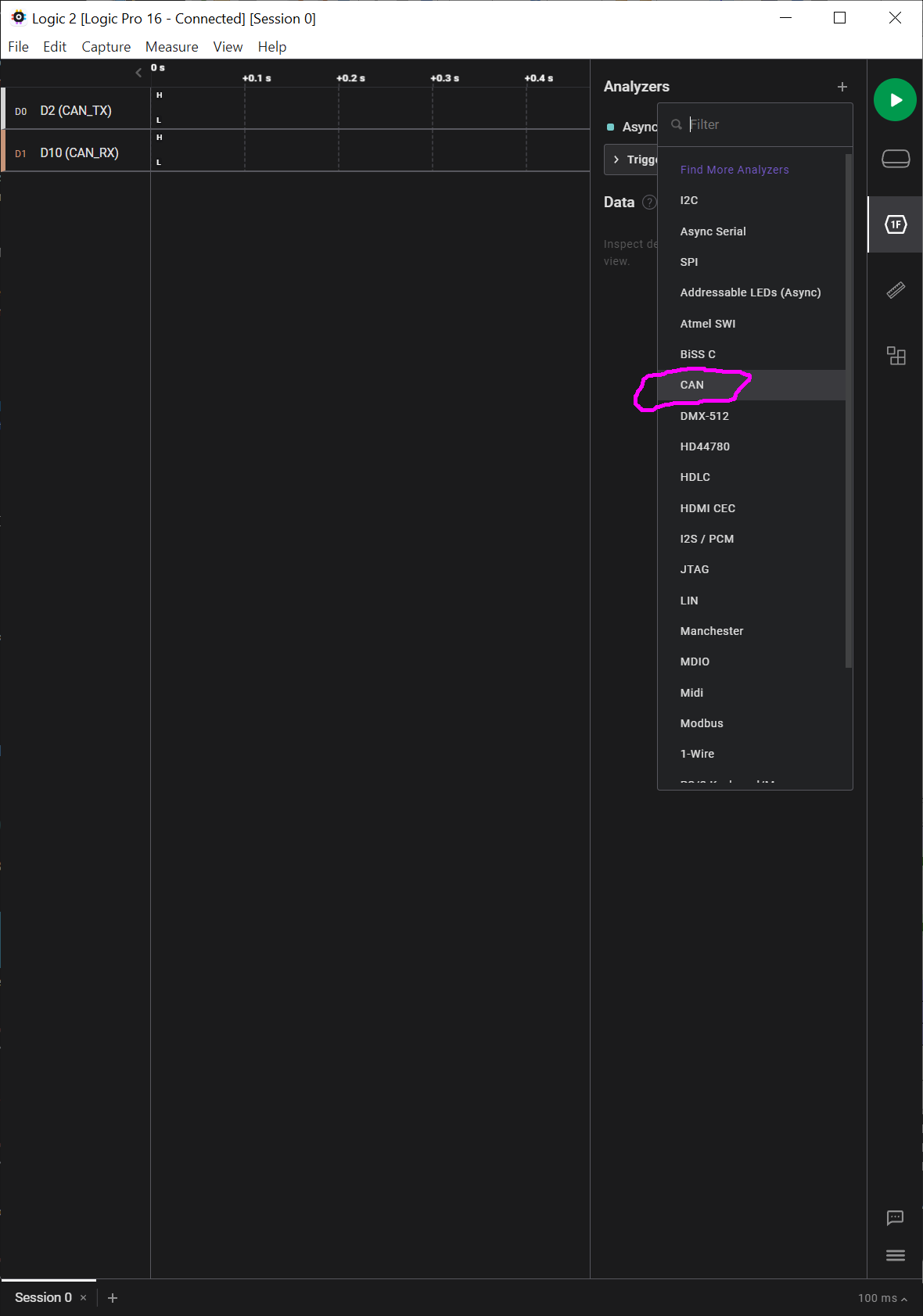Open the Device Settings panel icon
The height and width of the screenshot is (1316, 923).
click(x=896, y=159)
